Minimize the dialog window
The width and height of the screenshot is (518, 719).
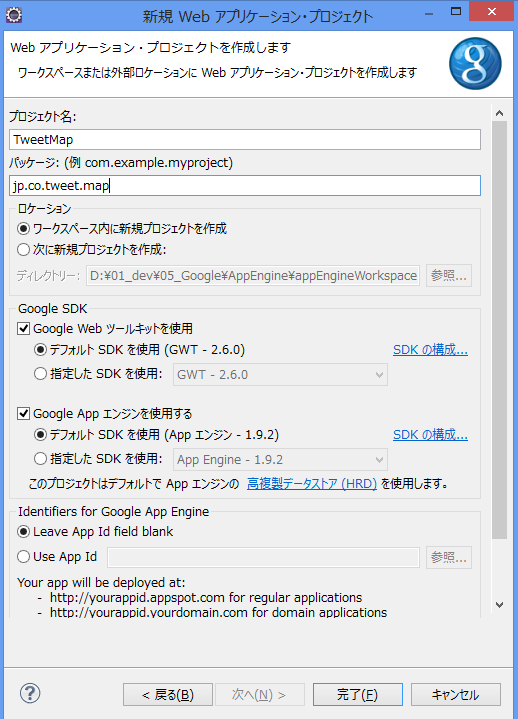(x=429, y=14)
